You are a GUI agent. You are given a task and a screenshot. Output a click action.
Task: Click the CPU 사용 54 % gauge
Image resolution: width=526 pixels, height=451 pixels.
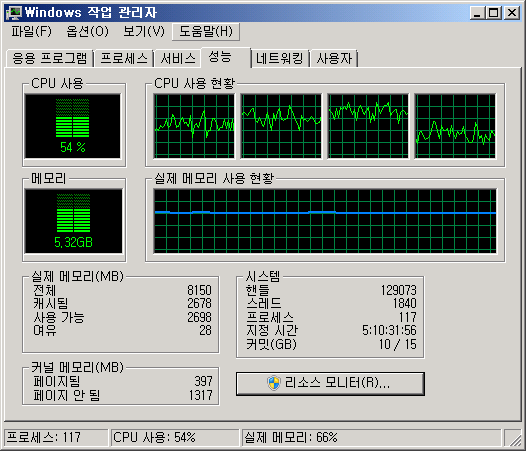tap(72, 126)
